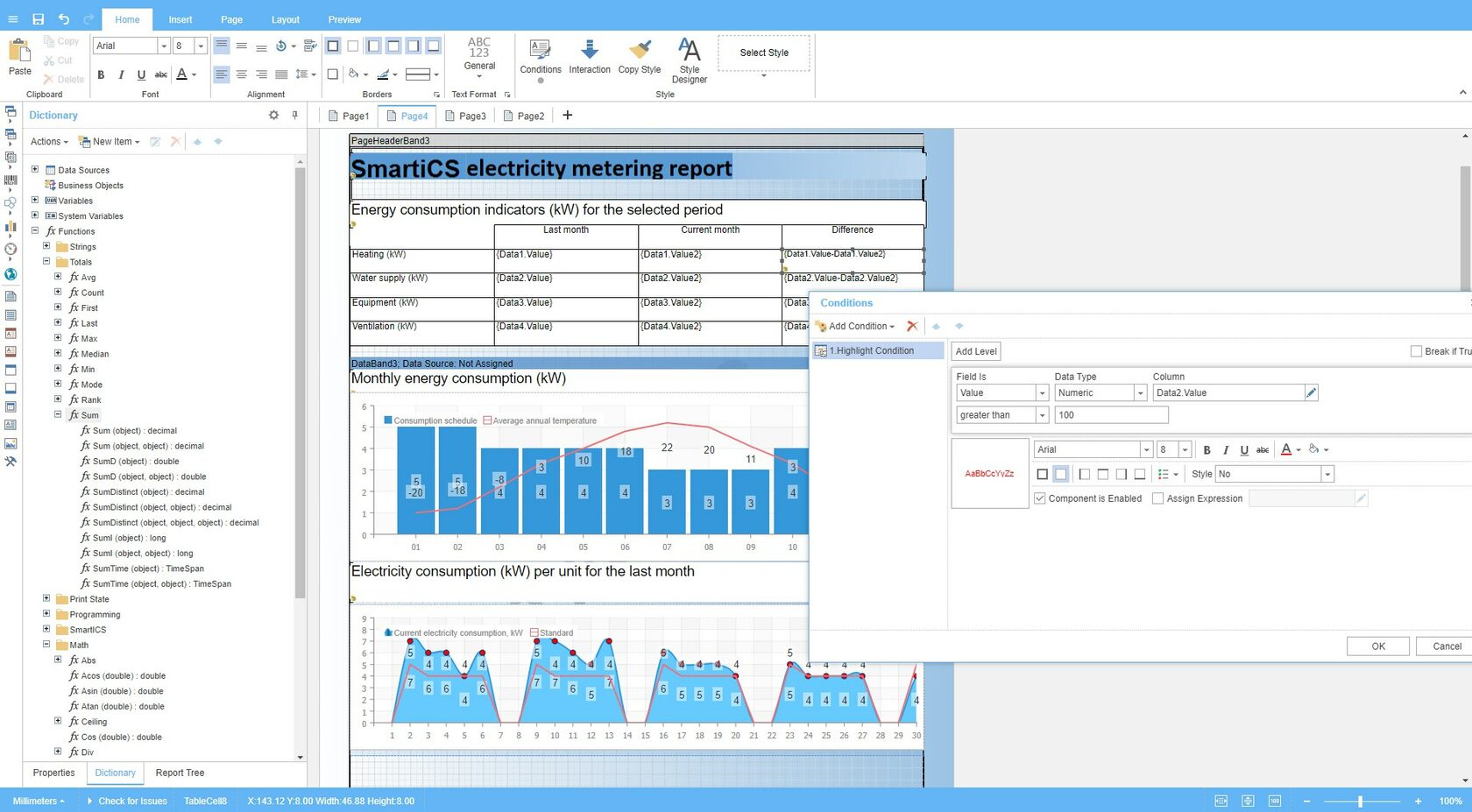Click the All Borders icon in ribbon
This screenshot has height=812, width=1472.
pyautogui.click(x=333, y=46)
